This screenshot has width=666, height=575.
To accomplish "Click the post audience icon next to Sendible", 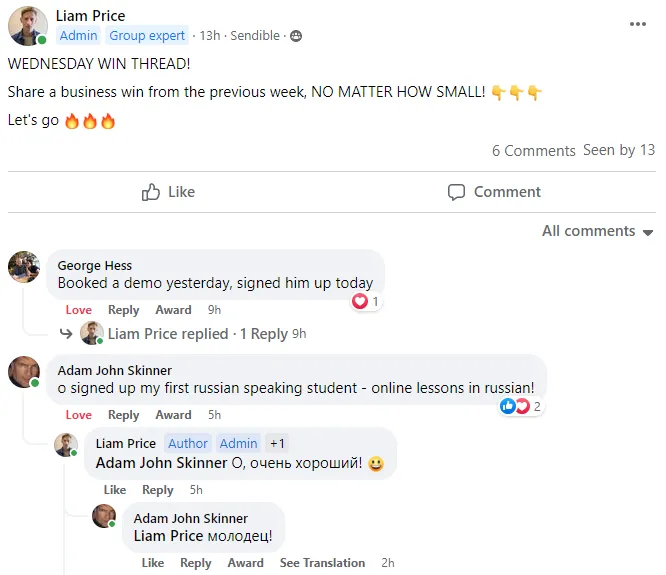I will point(295,36).
